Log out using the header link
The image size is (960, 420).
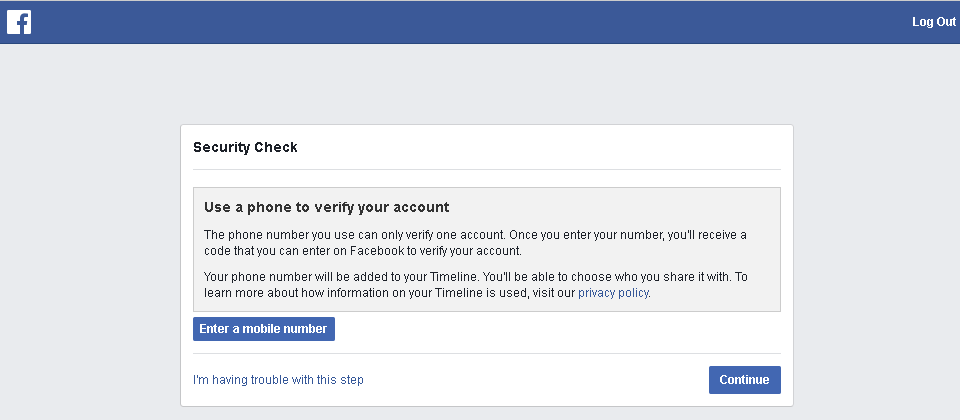(933, 22)
